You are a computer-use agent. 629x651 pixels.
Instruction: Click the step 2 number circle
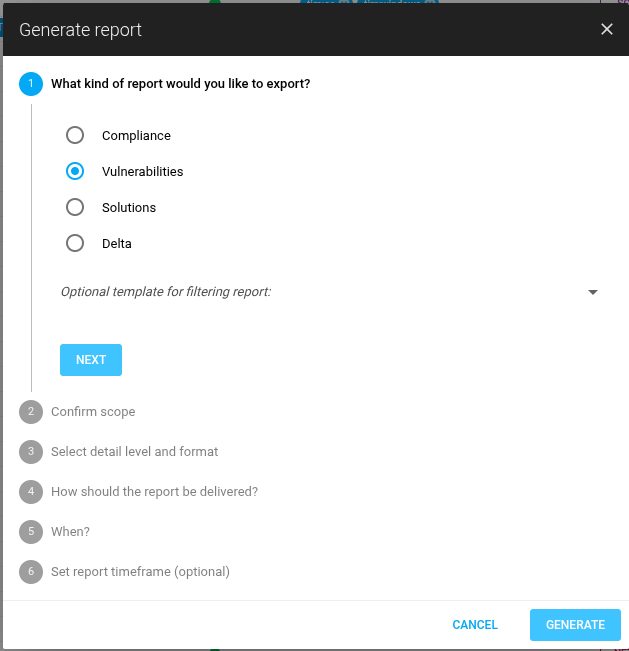pyautogui.click(x=31, y=412)
